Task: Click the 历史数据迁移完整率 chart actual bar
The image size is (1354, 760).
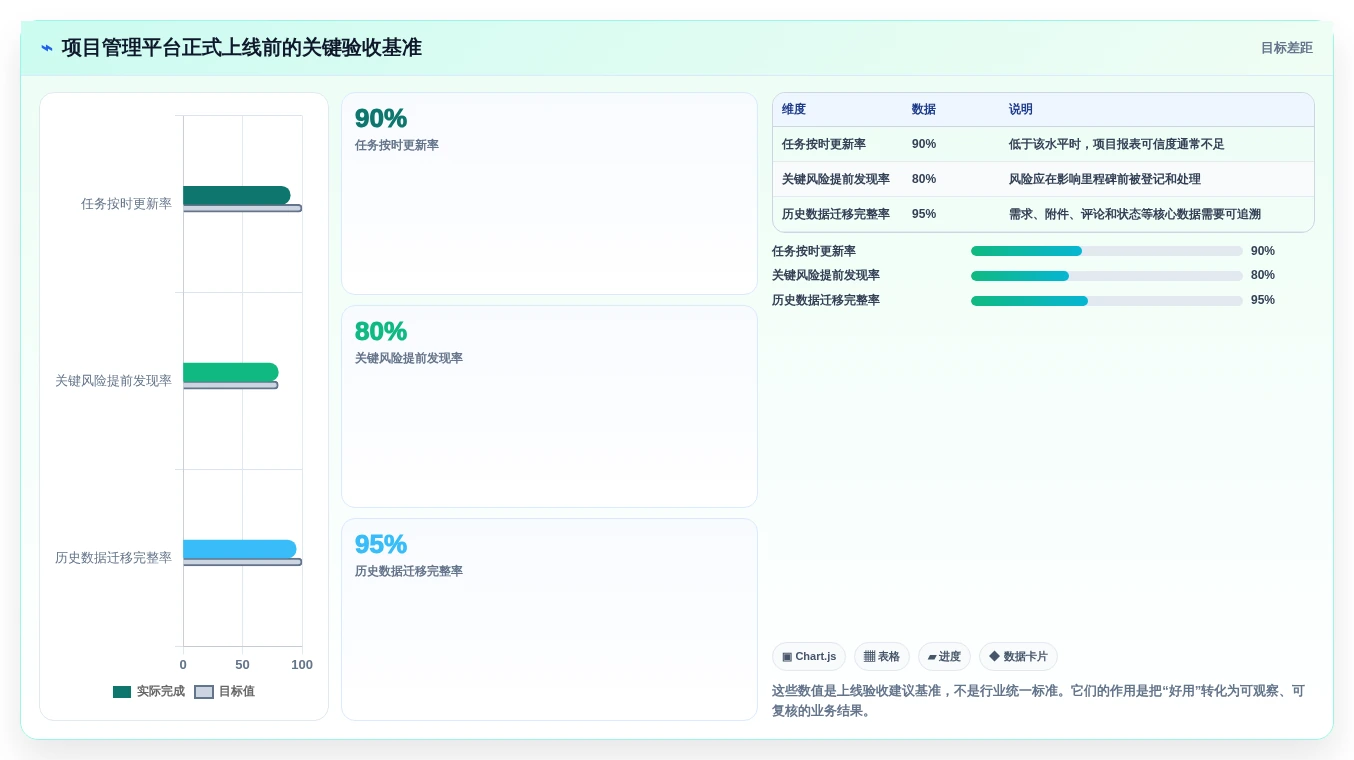Action: [x=240, y=549]
